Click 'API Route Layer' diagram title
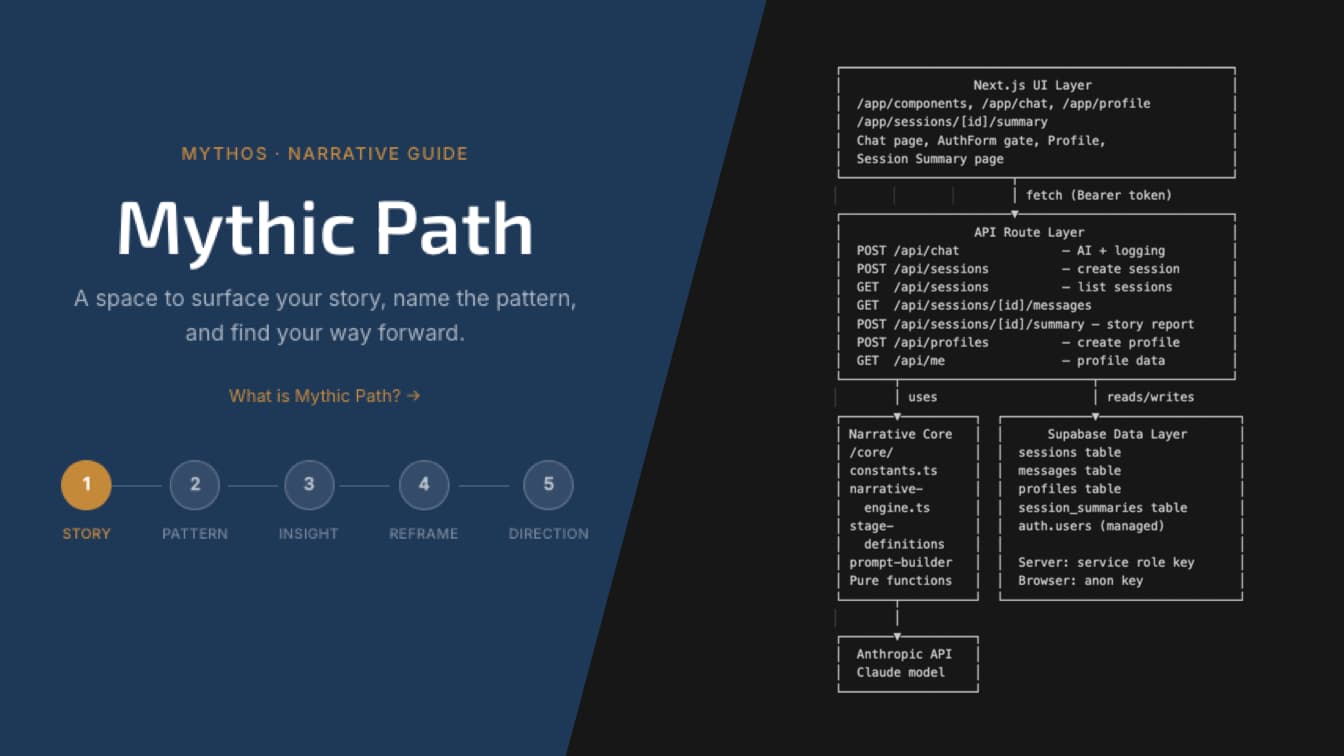 click(x=1030, y=232)
